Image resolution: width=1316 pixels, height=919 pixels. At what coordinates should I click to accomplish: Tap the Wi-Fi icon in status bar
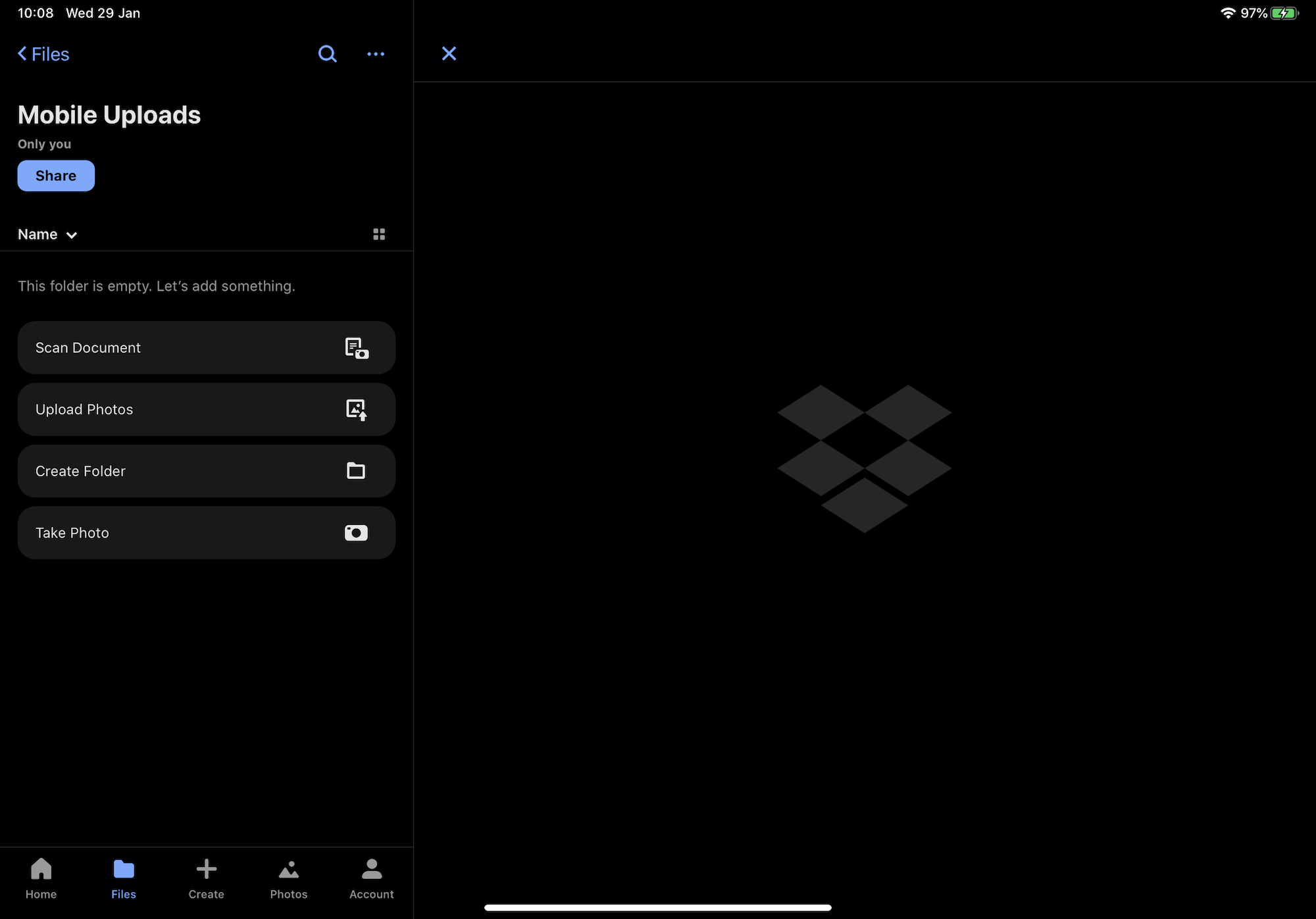1228,12
